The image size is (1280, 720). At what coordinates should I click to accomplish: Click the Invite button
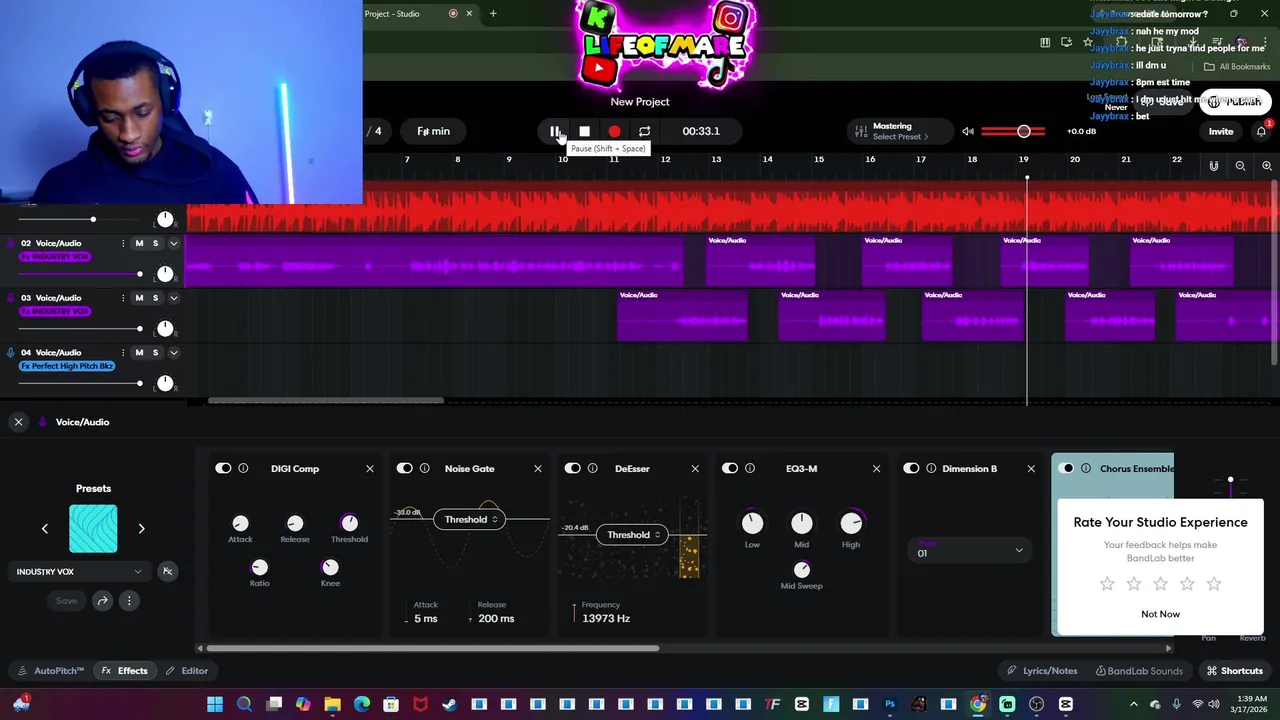(x=1221, y=131)
